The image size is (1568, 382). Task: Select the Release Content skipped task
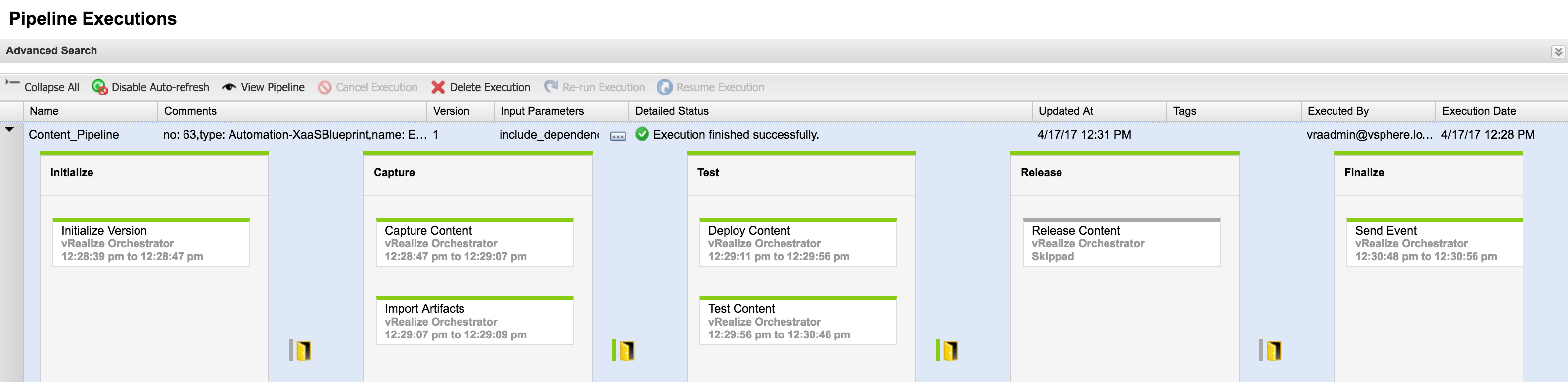[1121, 243]
